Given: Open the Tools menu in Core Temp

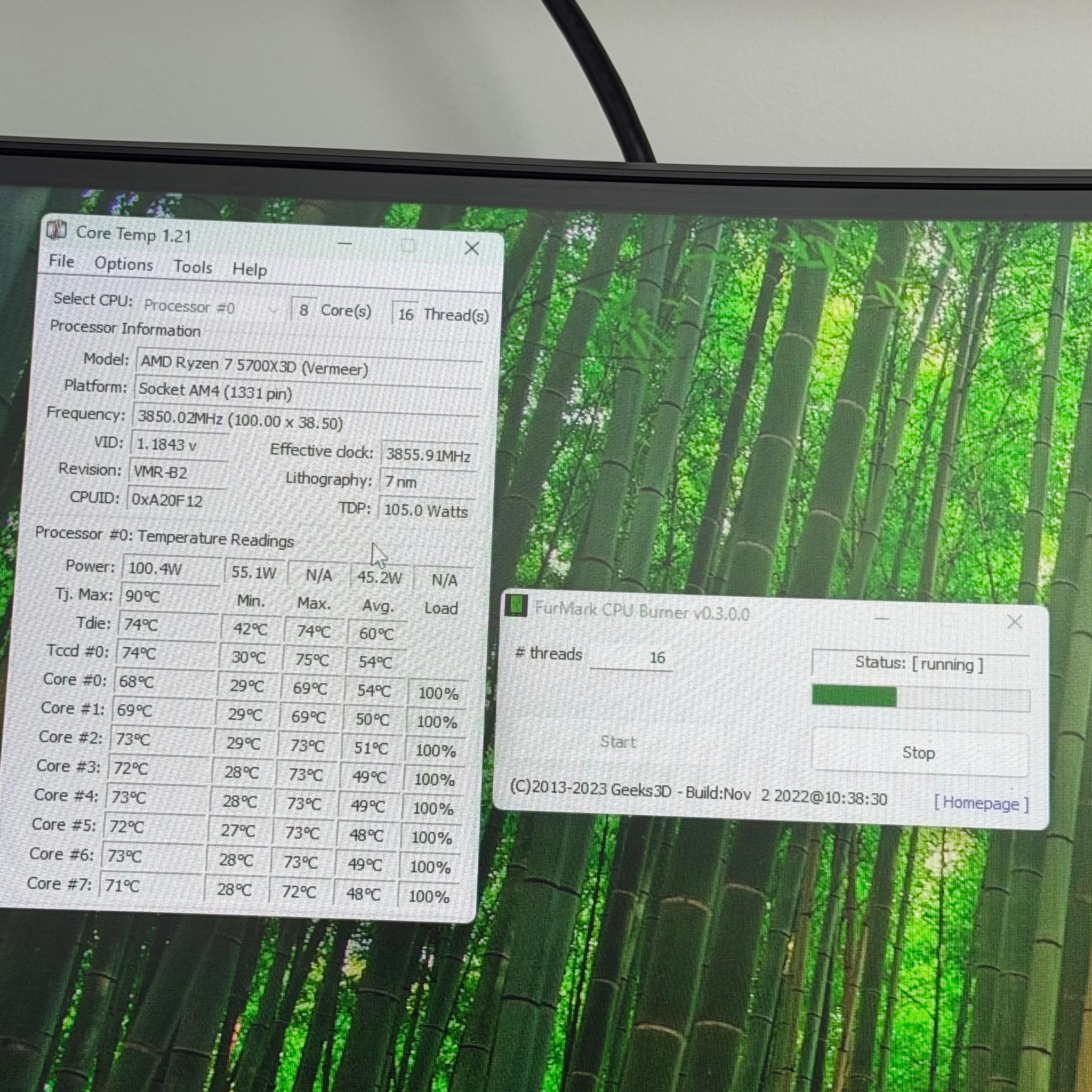Looking at the screenshot, I should [192, 267].
